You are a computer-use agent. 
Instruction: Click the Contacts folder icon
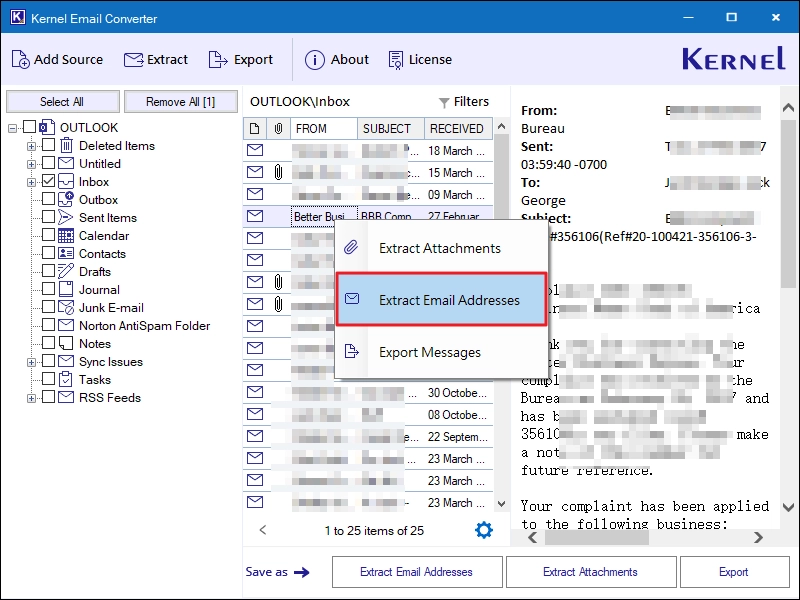tap(66, 253)
